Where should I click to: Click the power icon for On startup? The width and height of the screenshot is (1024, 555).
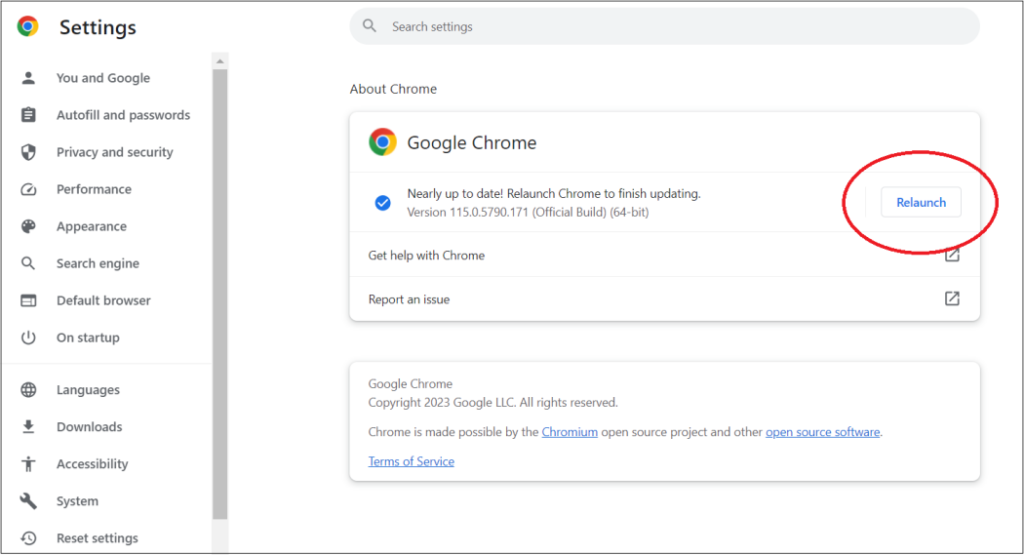(x=29, y=337)
